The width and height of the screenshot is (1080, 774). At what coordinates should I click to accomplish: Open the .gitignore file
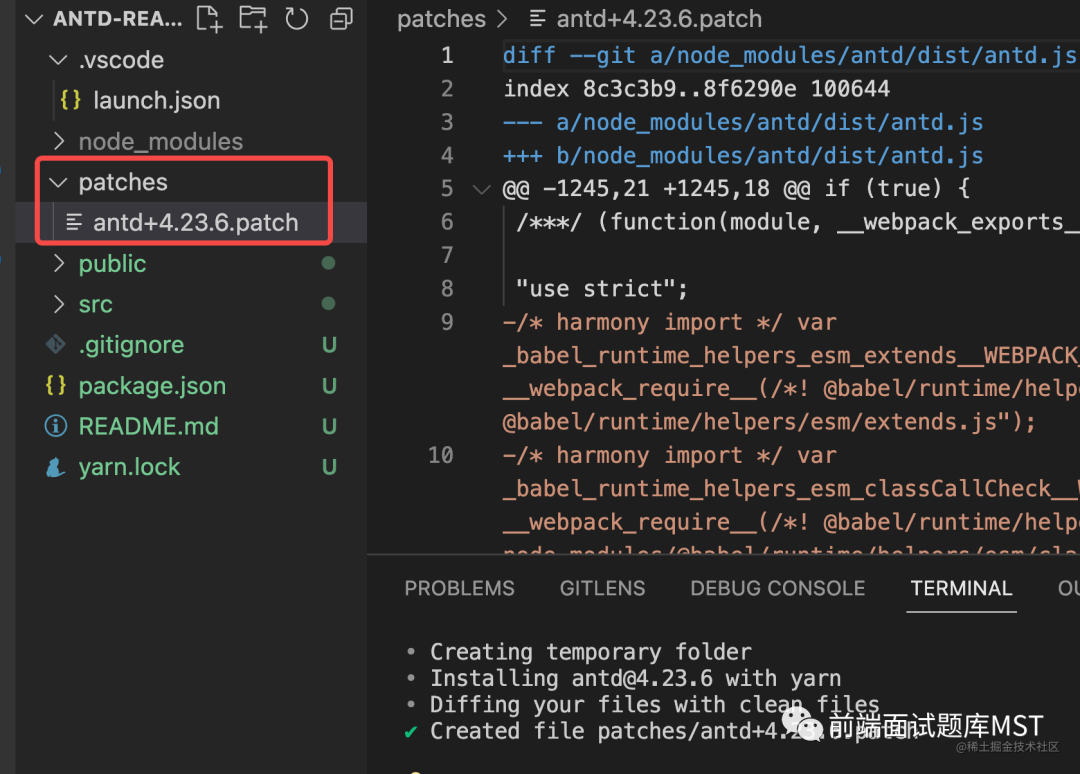click(x=132, y=344)
